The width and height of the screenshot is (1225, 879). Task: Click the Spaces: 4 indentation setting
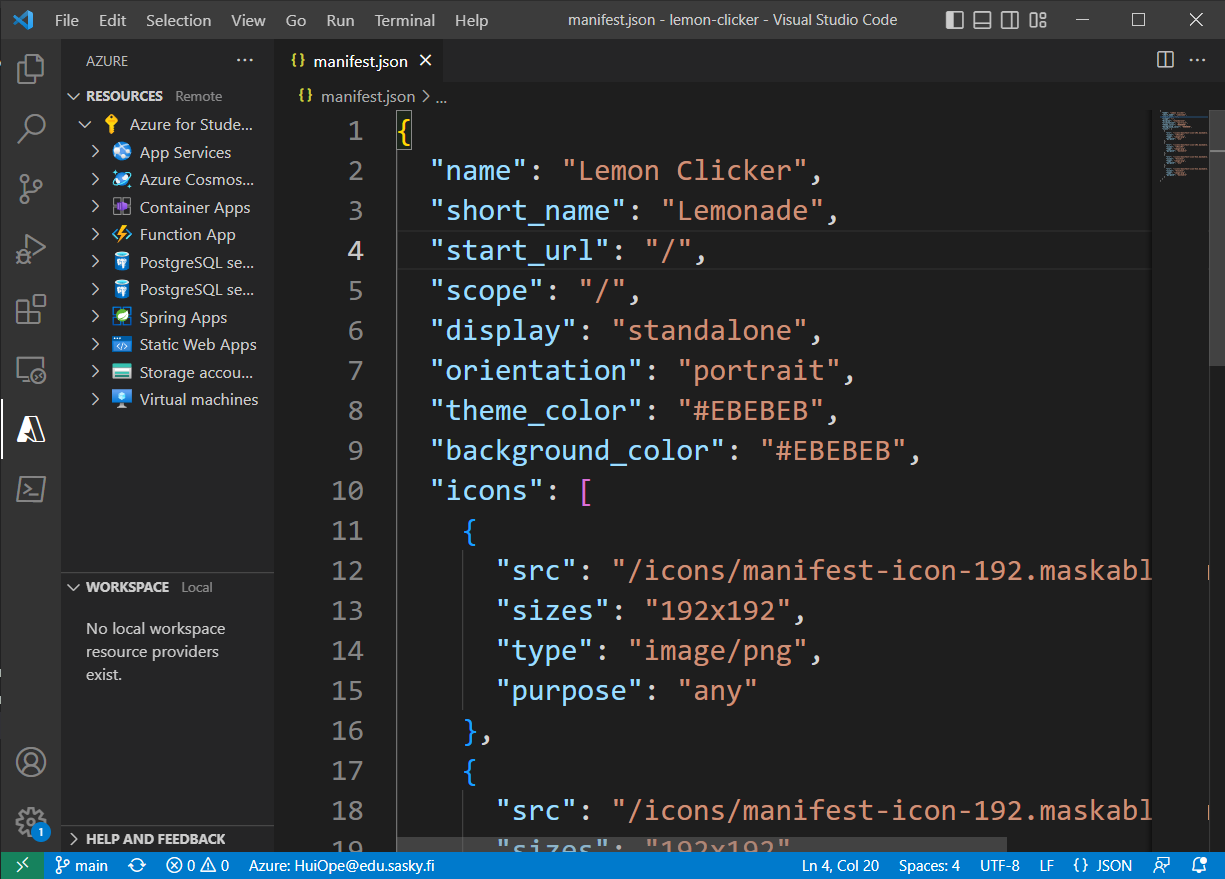929,866
